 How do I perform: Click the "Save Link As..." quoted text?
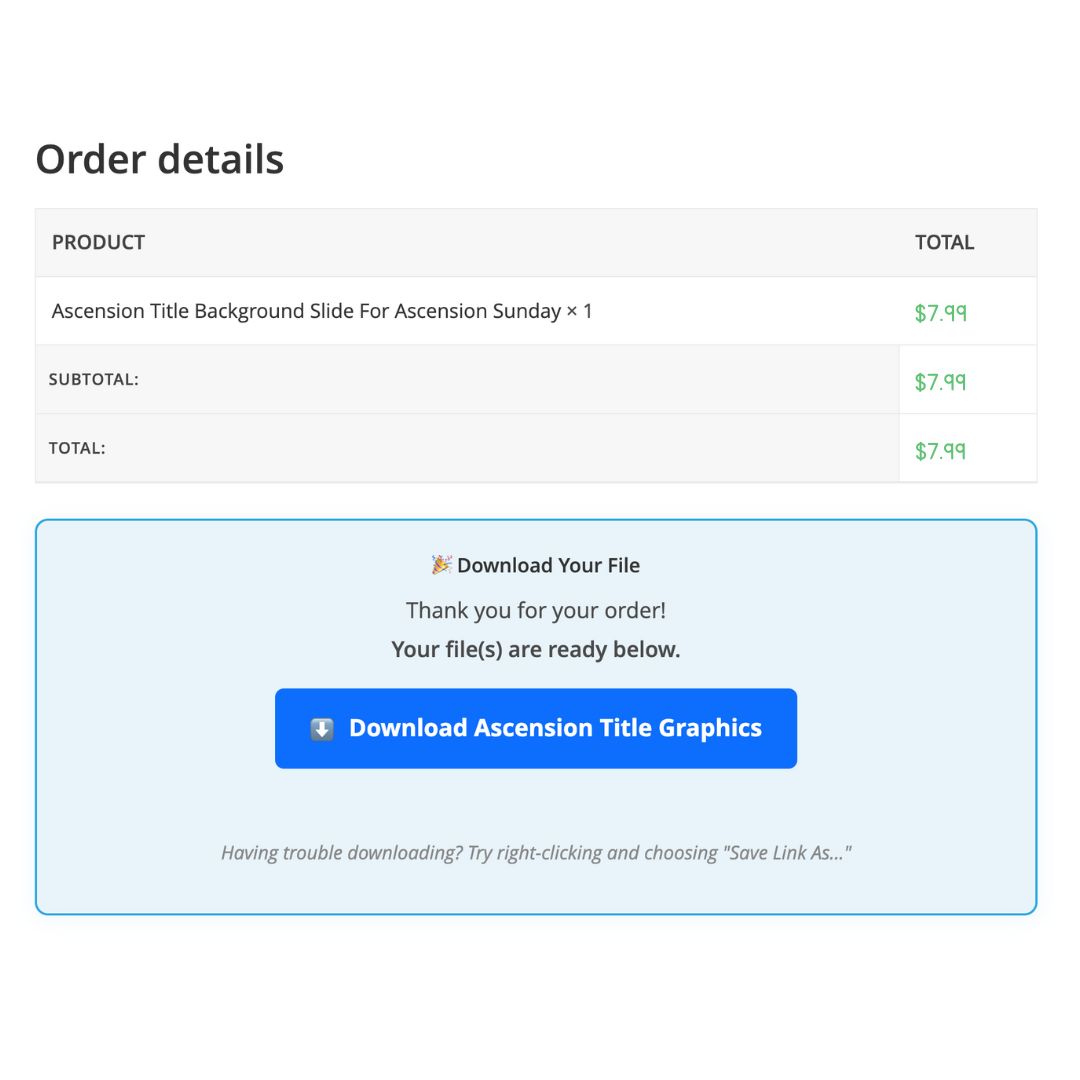point(785,853)
